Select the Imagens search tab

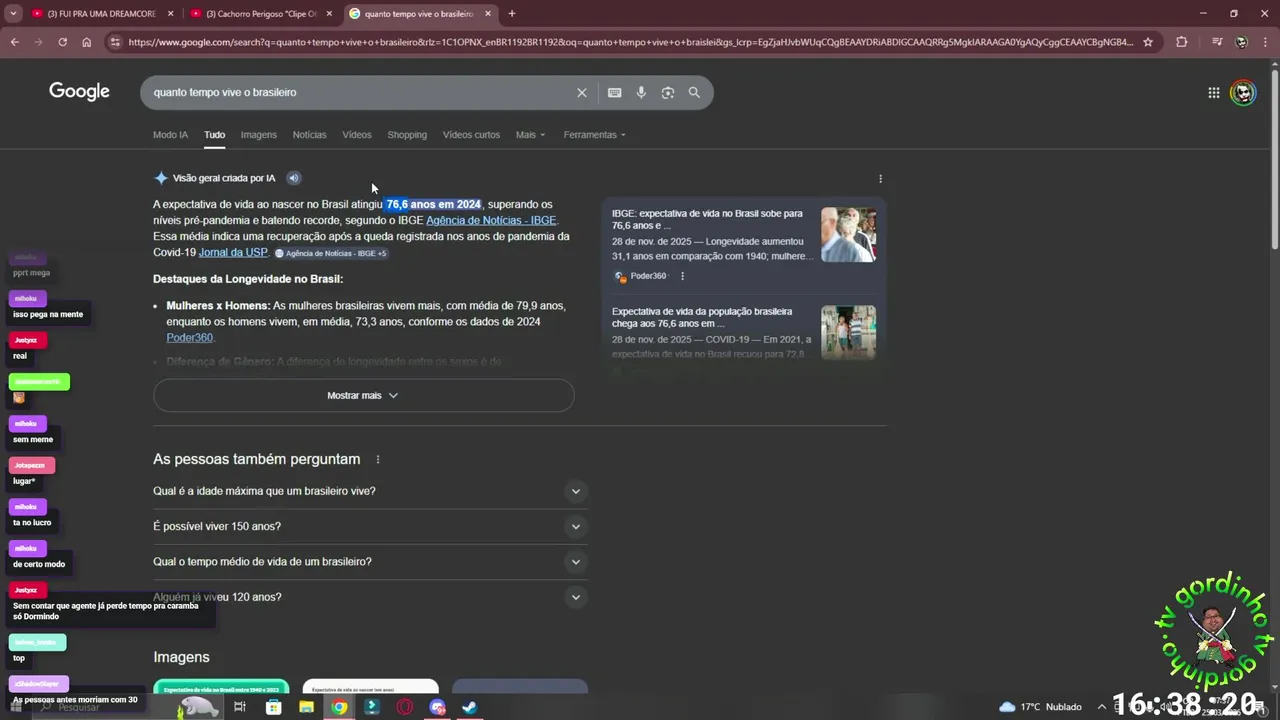pos(258,135)
